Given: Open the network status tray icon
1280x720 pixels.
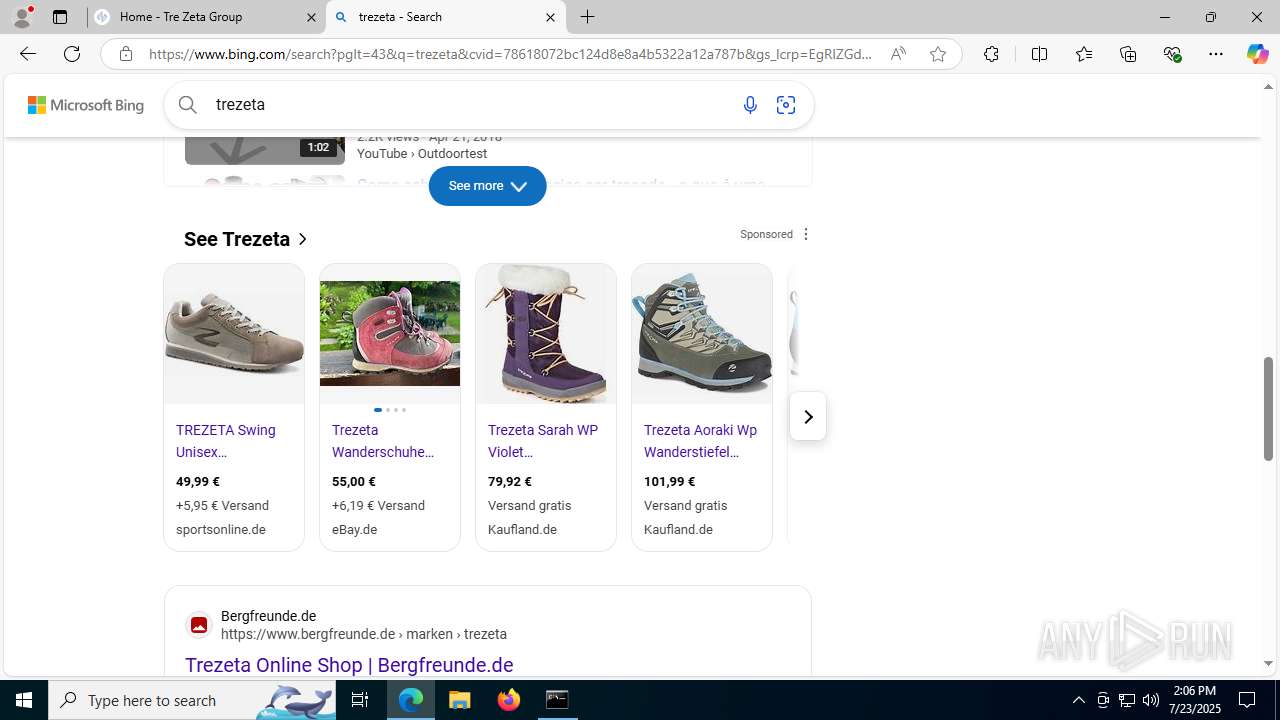Looking at the screenshot, I should point(1127,700).
